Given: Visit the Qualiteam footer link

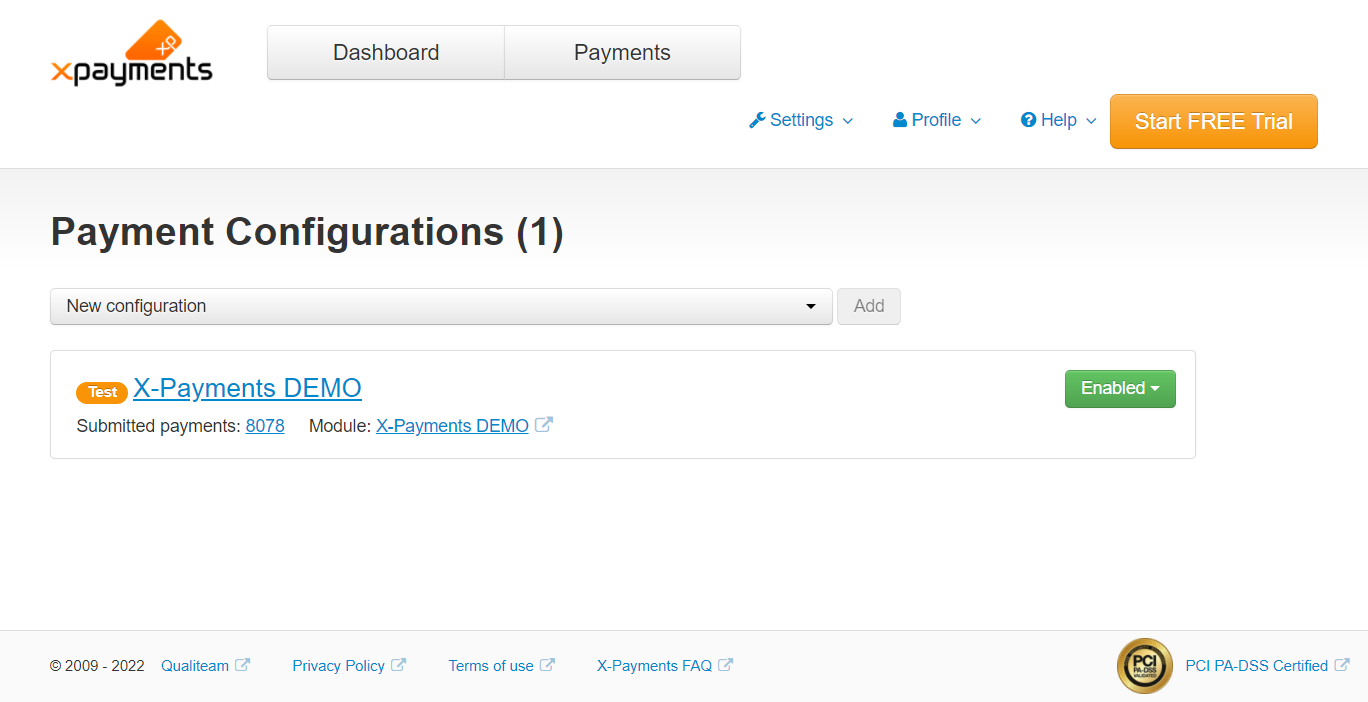Looking at the screenshot, I should point(195,666).
